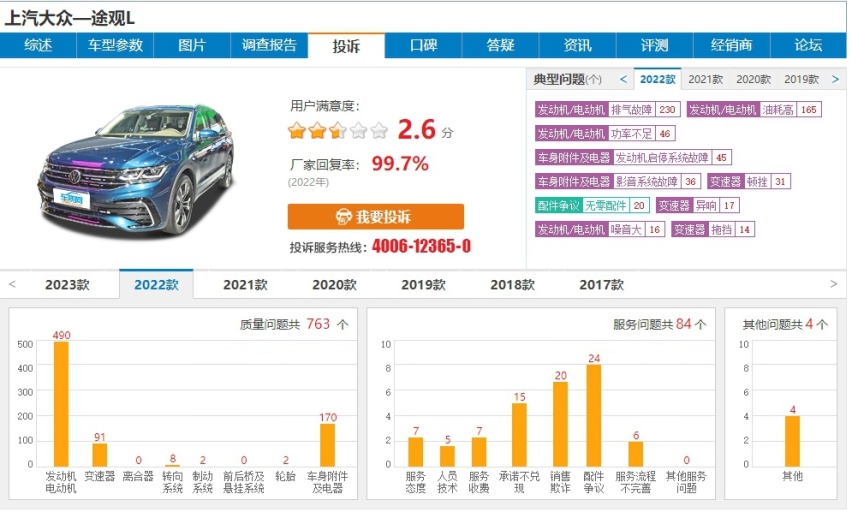The height and width of the screenshot is (512, 852).
Task: Click the 服务收费 bar valued 7
Action: (x=479, y=452)
